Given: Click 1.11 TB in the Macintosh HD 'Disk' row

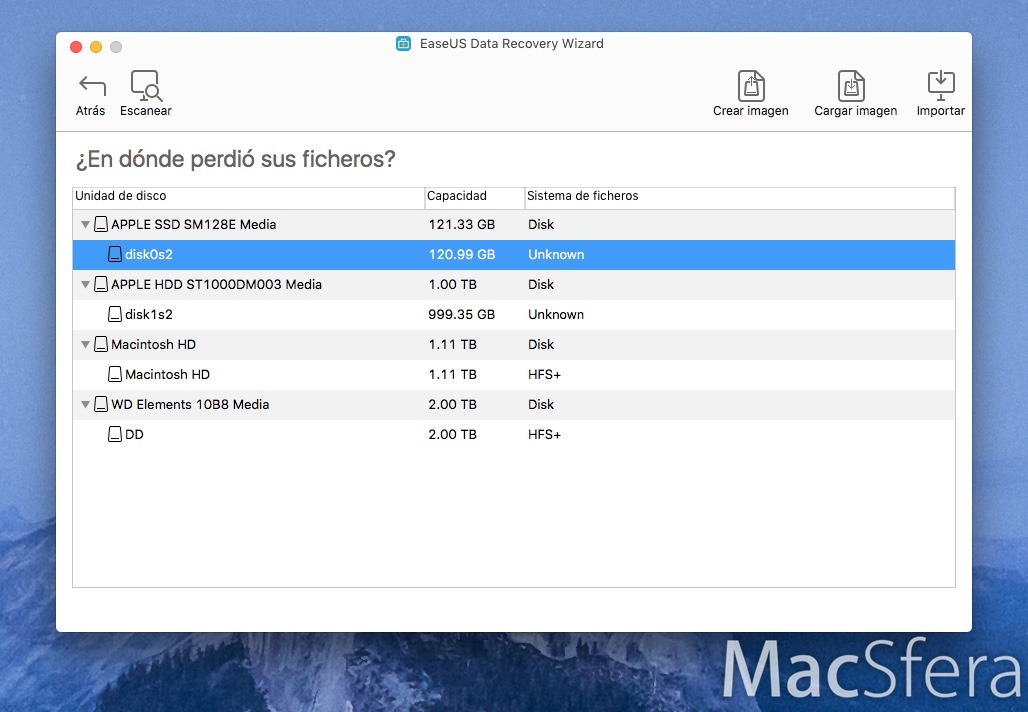Looking at the screenshot, I should coord(452,344).
